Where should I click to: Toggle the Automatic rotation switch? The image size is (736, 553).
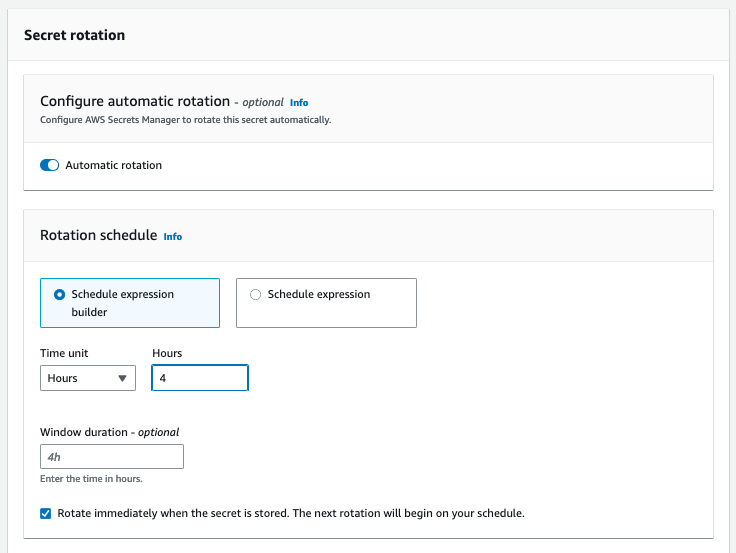click(49, 165)
